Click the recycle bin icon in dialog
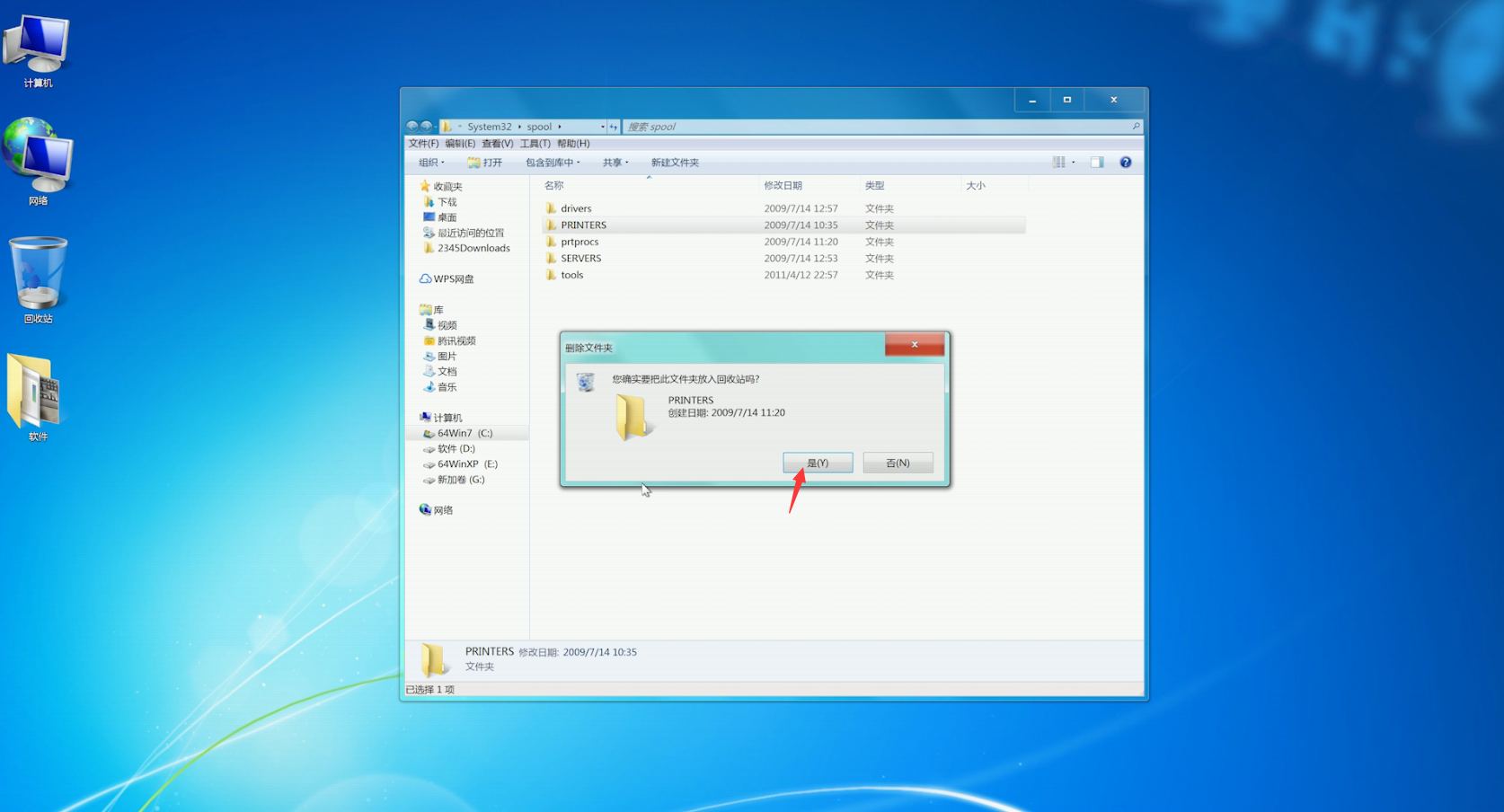 [586, 382]
